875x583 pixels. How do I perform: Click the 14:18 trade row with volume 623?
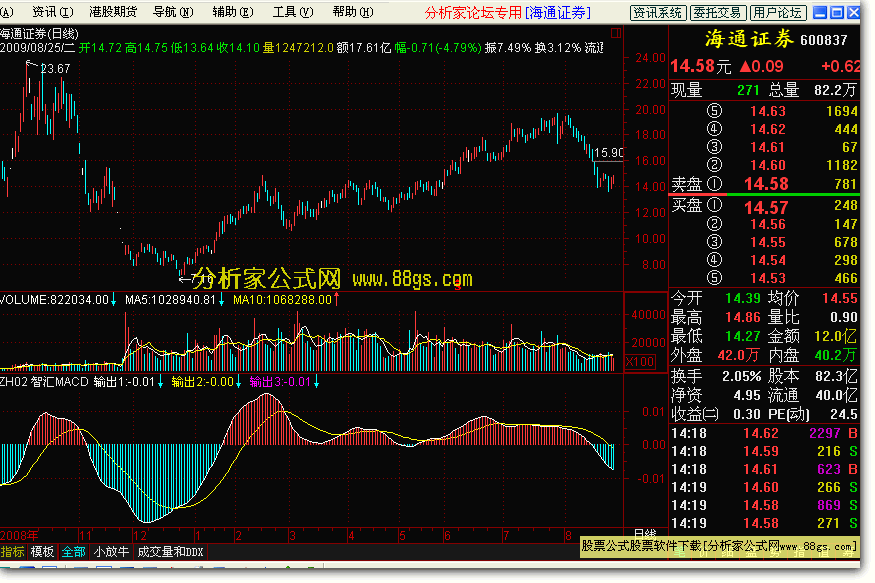pos(764,469)
